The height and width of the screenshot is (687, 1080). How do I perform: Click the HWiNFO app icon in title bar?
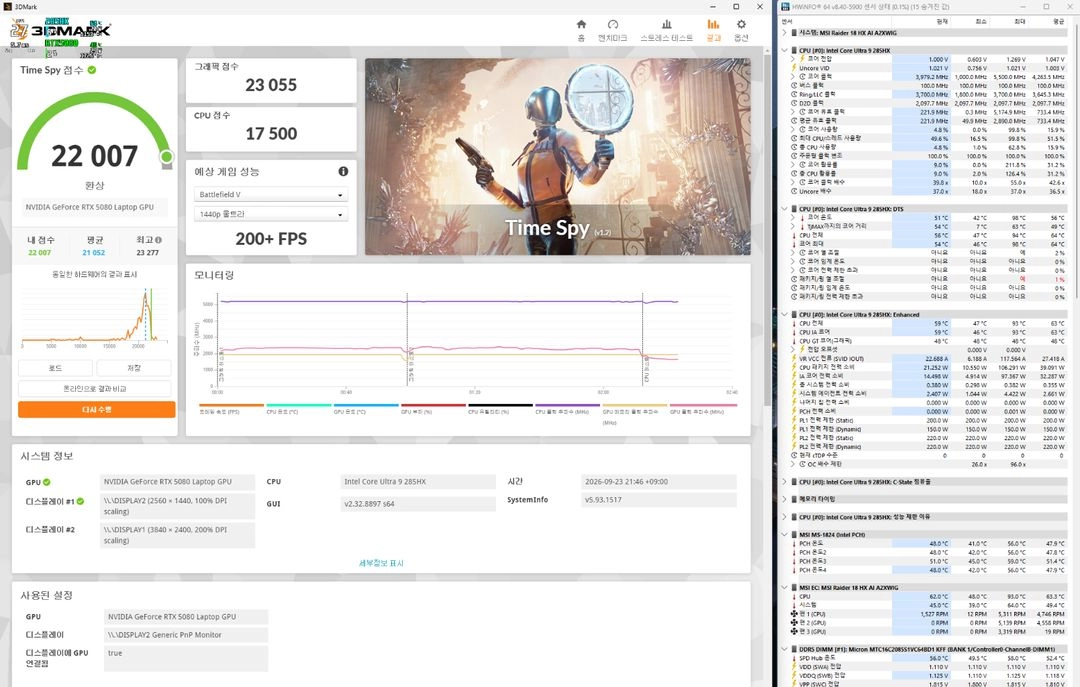(x=786, y=6)
